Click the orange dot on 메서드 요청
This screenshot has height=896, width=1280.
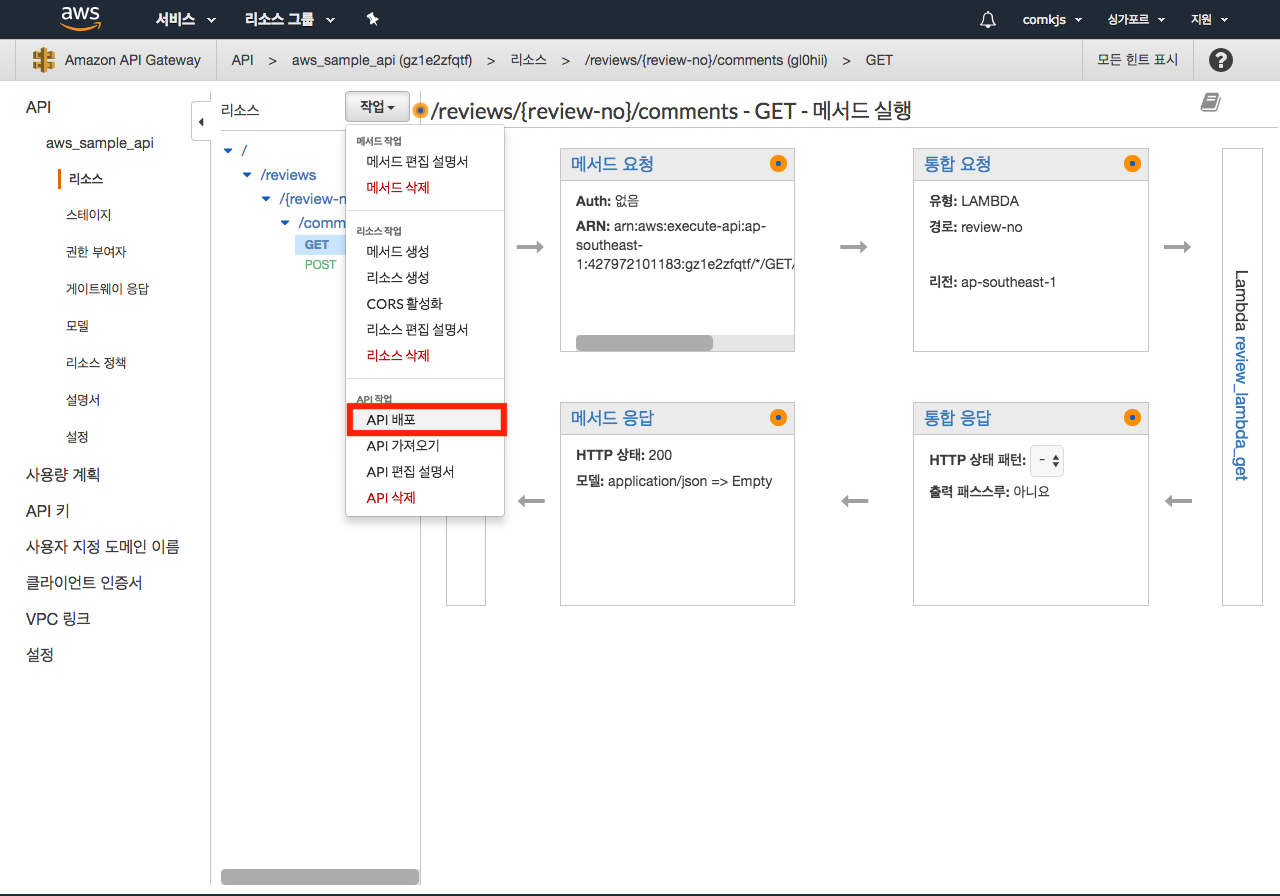click(778, 164)
